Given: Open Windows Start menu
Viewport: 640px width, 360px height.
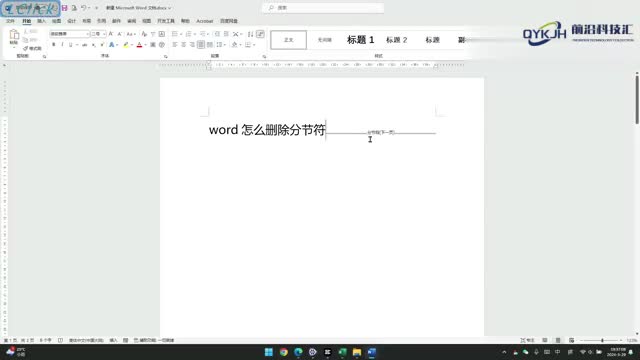Looking at the screenshot, I should pyautogui.click(x=269, y=352).
